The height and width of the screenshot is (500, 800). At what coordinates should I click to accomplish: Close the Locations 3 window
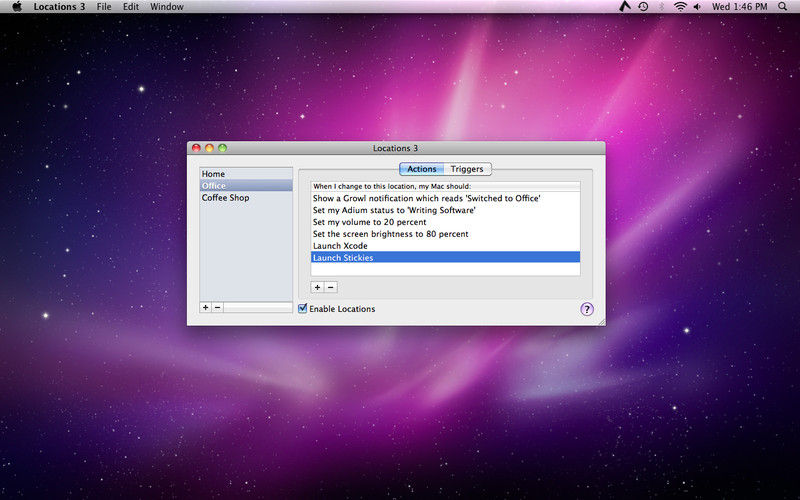(x=196, y=148)
